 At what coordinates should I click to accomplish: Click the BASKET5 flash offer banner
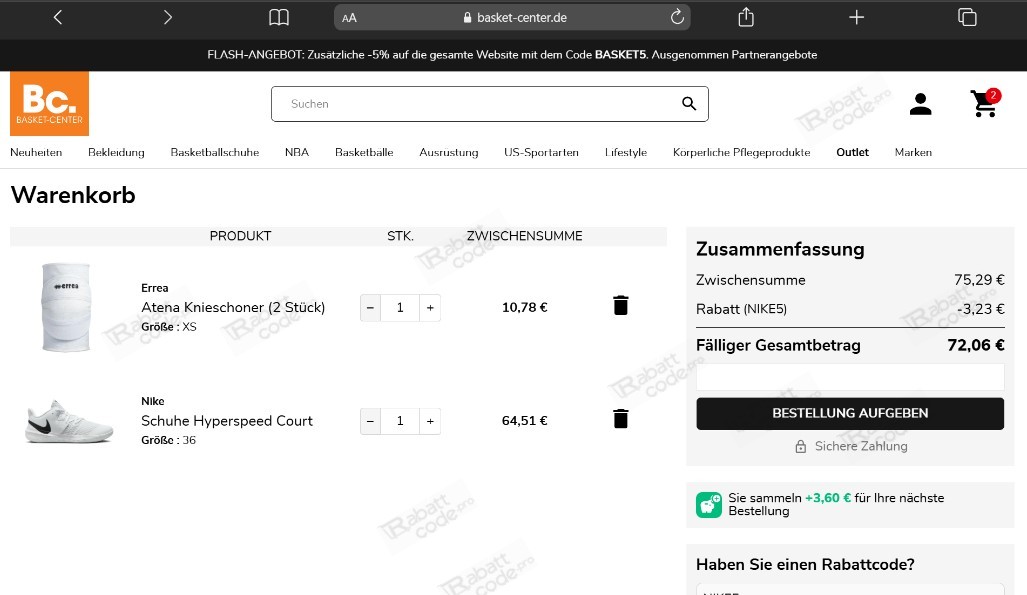point(512,55)
